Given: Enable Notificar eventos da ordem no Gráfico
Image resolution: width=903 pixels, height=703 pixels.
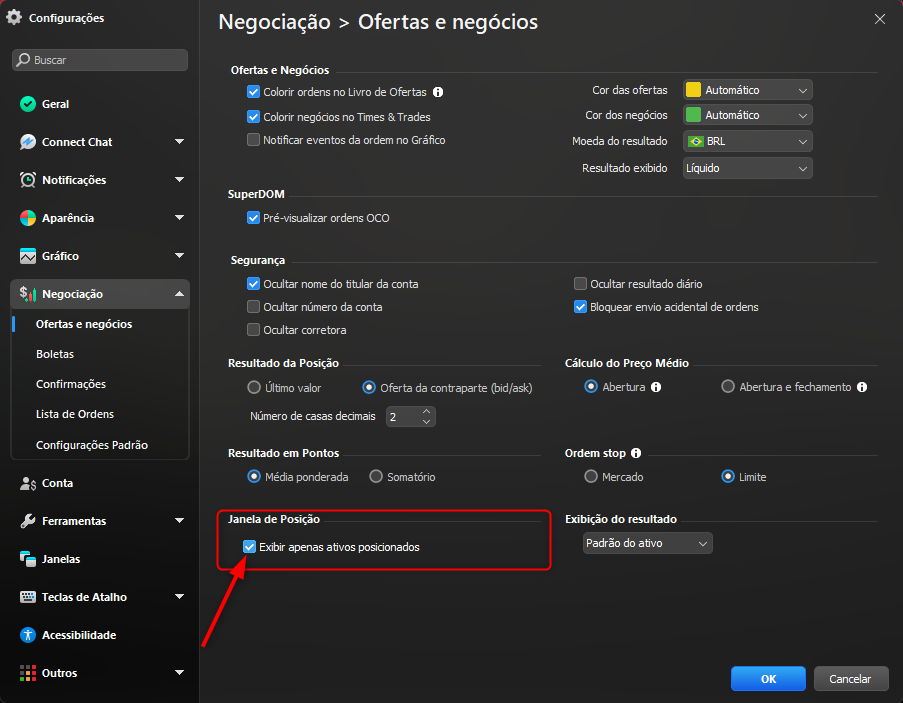Looking at the screenshot, I should pyautogui.click(x=253, y=140).
